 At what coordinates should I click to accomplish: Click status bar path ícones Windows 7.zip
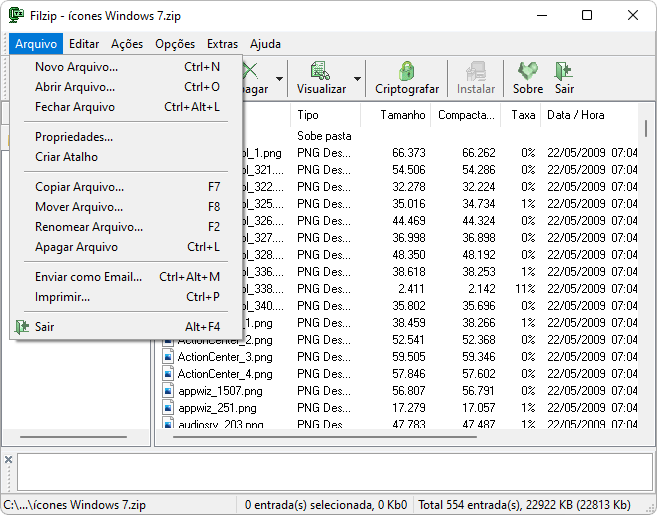pyautogui.click(x=74, y=505)
